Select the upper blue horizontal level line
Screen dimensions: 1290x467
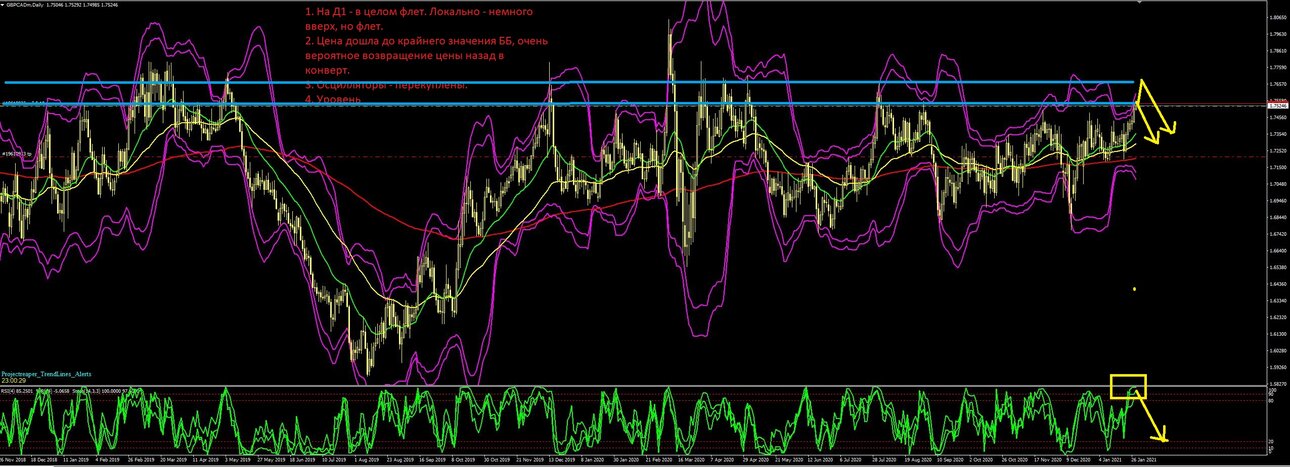(x=570, y=82)
